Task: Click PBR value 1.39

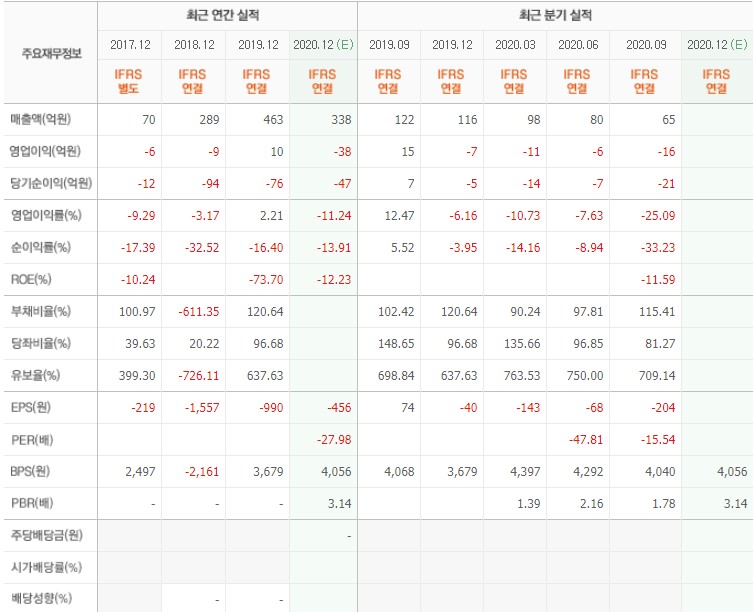Action: click(529, 504)
